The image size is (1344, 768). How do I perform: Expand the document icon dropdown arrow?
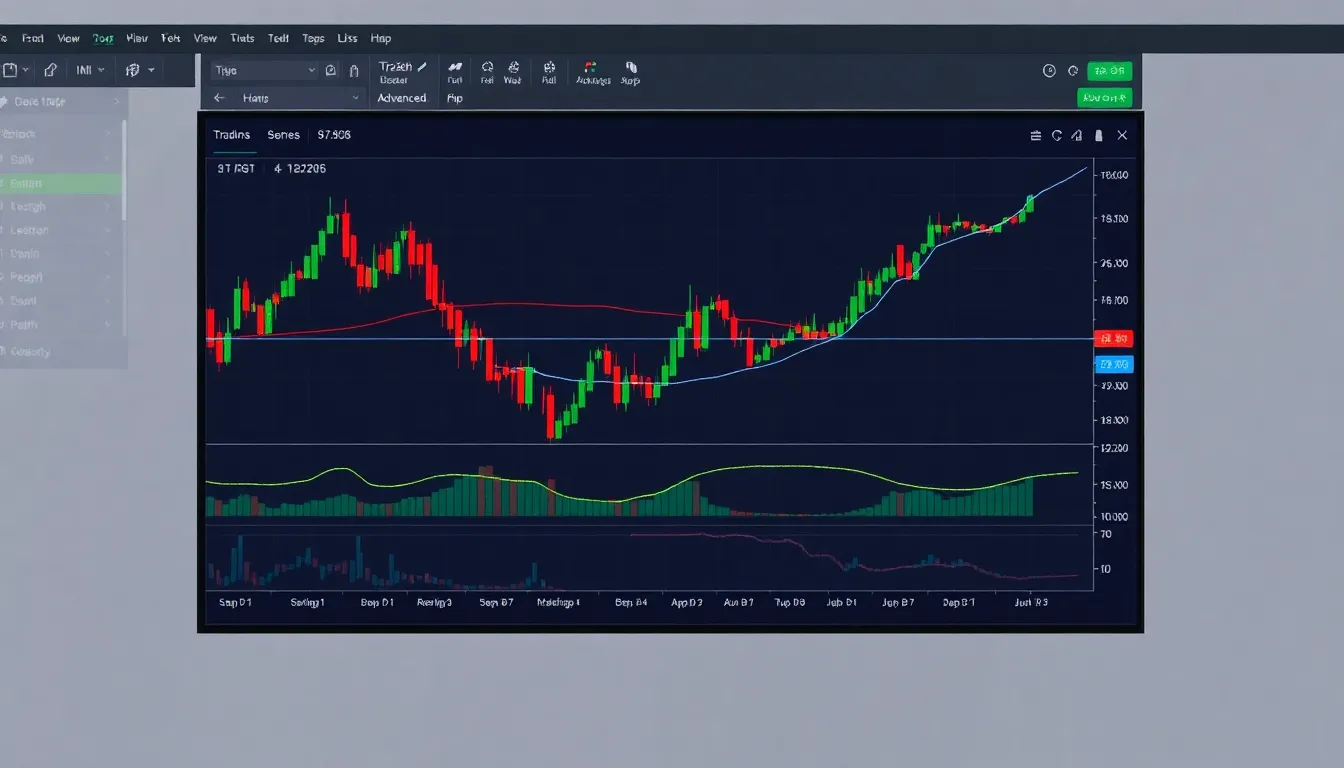[25, 70]
